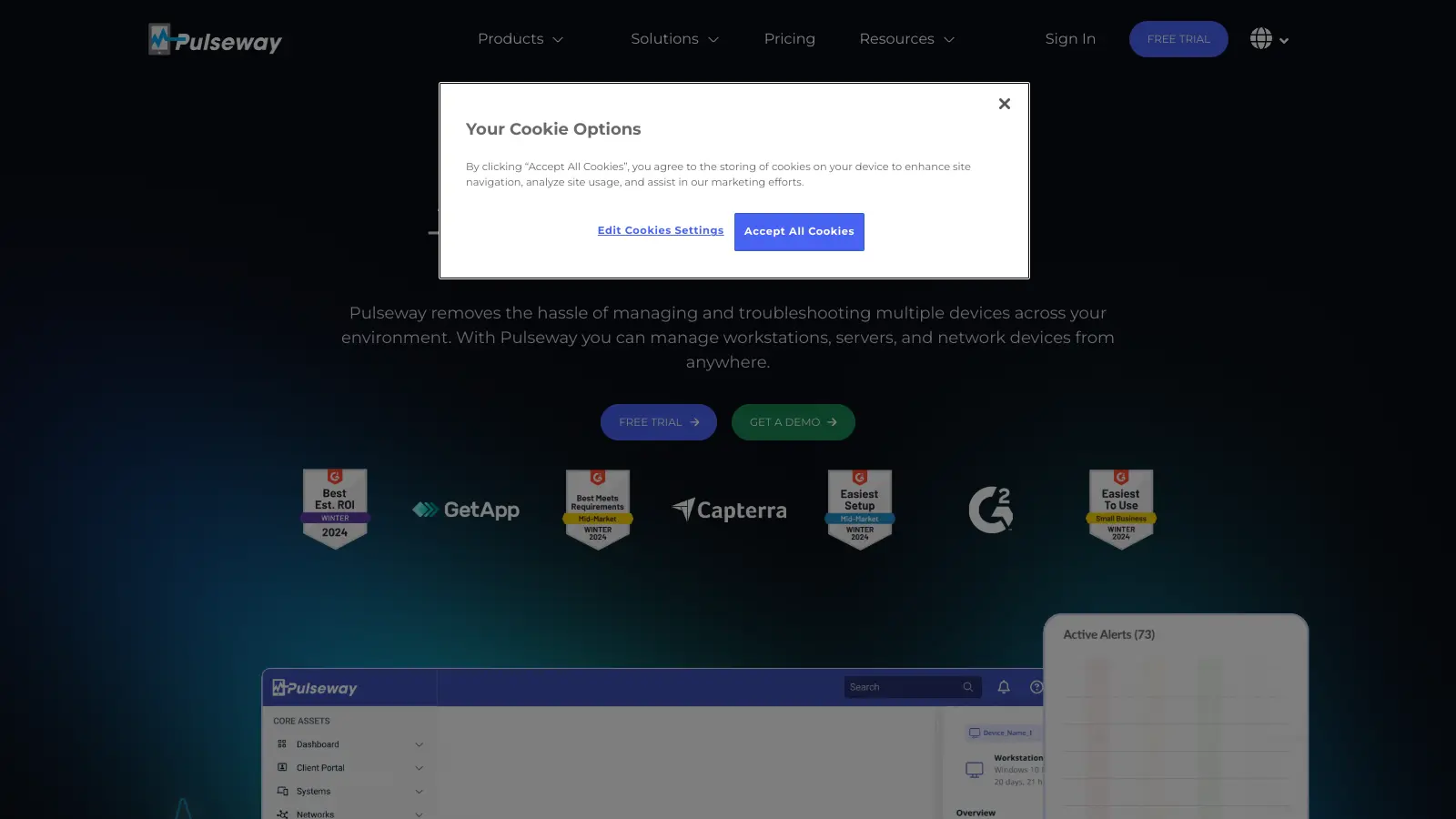Click the Pulseway logo at top left
Viewport: 1456px width, 819px height.
[215, 39]
